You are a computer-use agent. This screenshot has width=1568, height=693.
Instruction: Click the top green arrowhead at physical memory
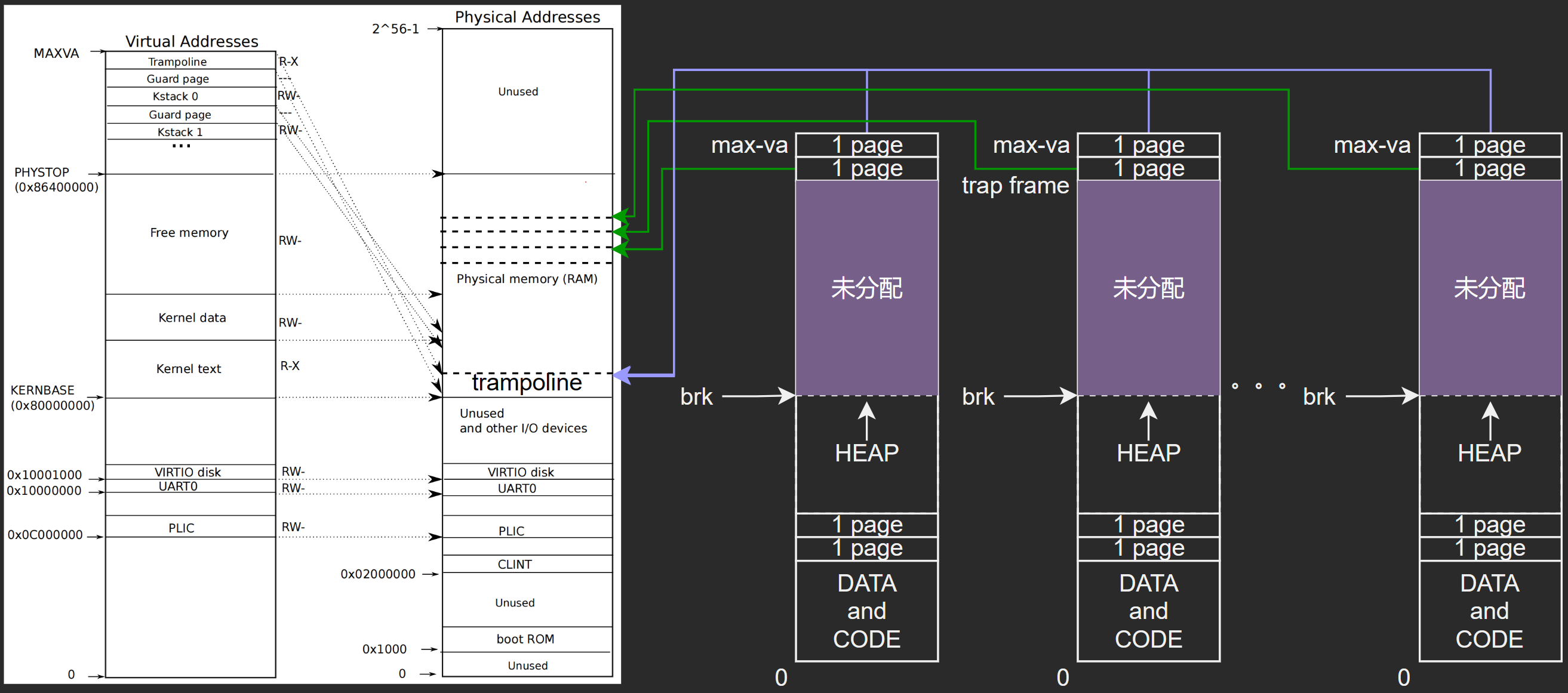(620, 216)
